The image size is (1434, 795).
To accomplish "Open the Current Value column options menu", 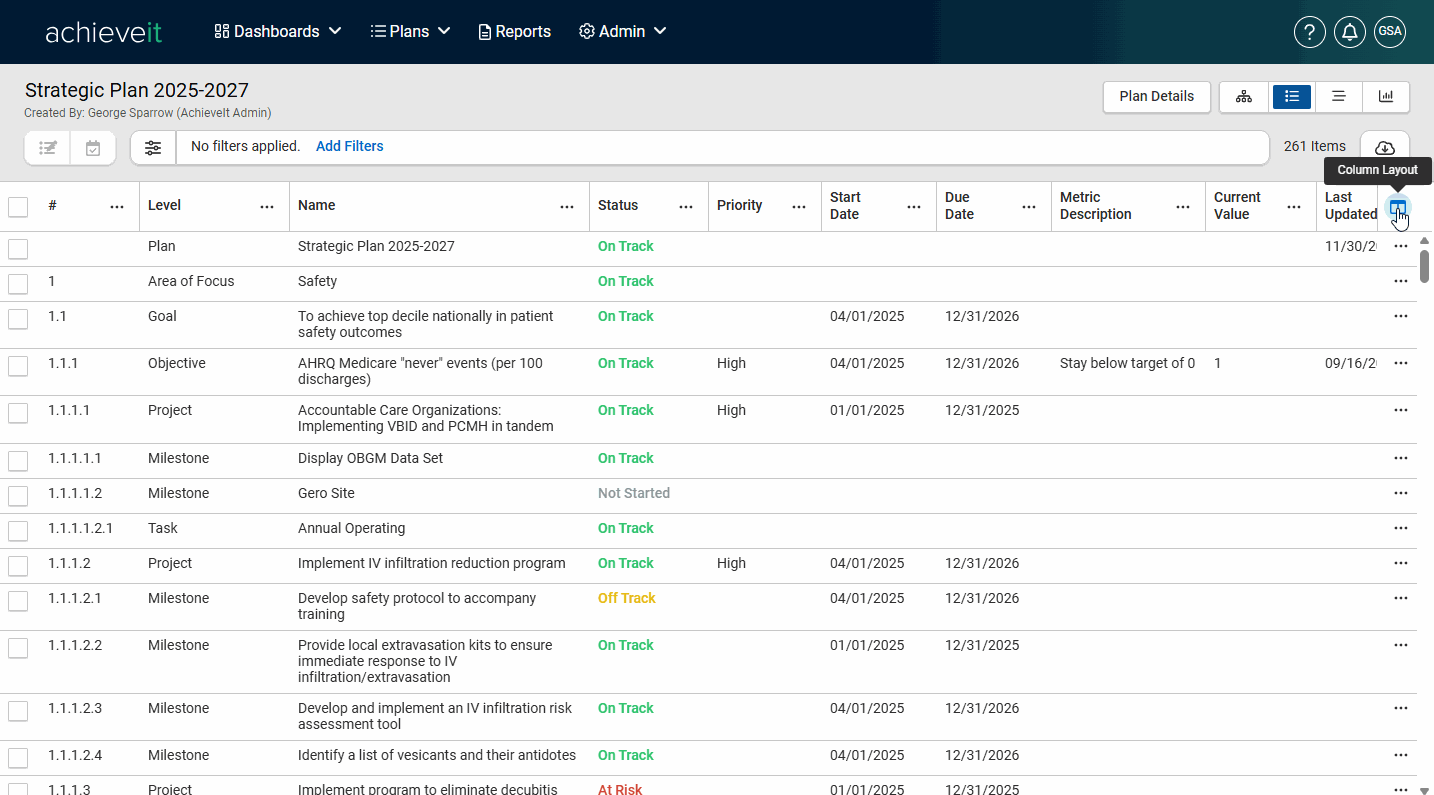I will pyautogui.click(x=1295, y=207).
